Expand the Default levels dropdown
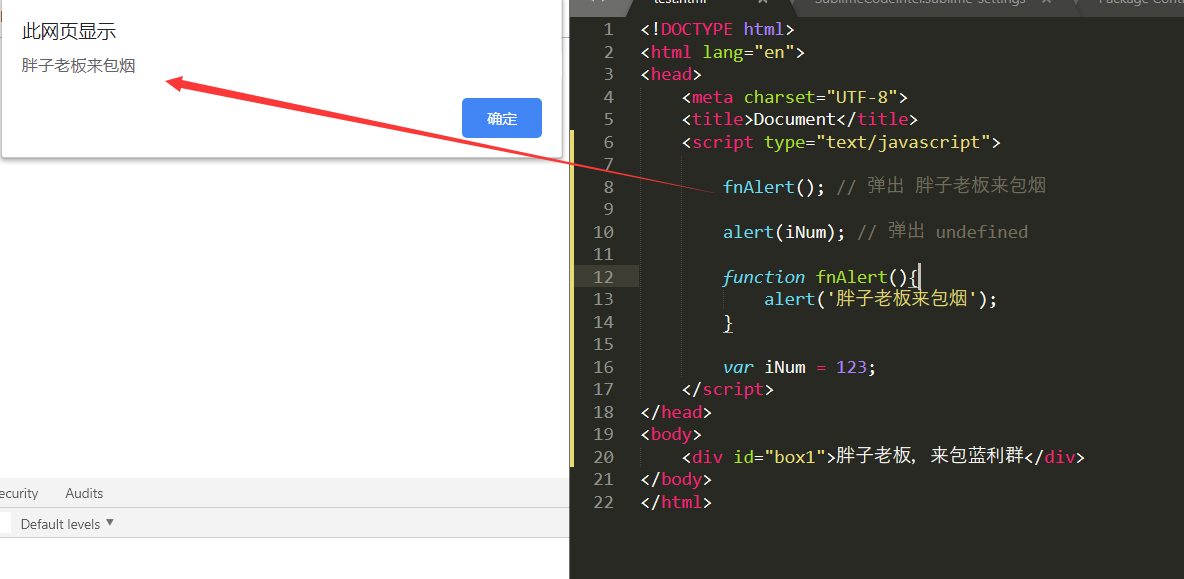Image resolution: width=1184 pixels, height=579 pixels. coord(67,523)
